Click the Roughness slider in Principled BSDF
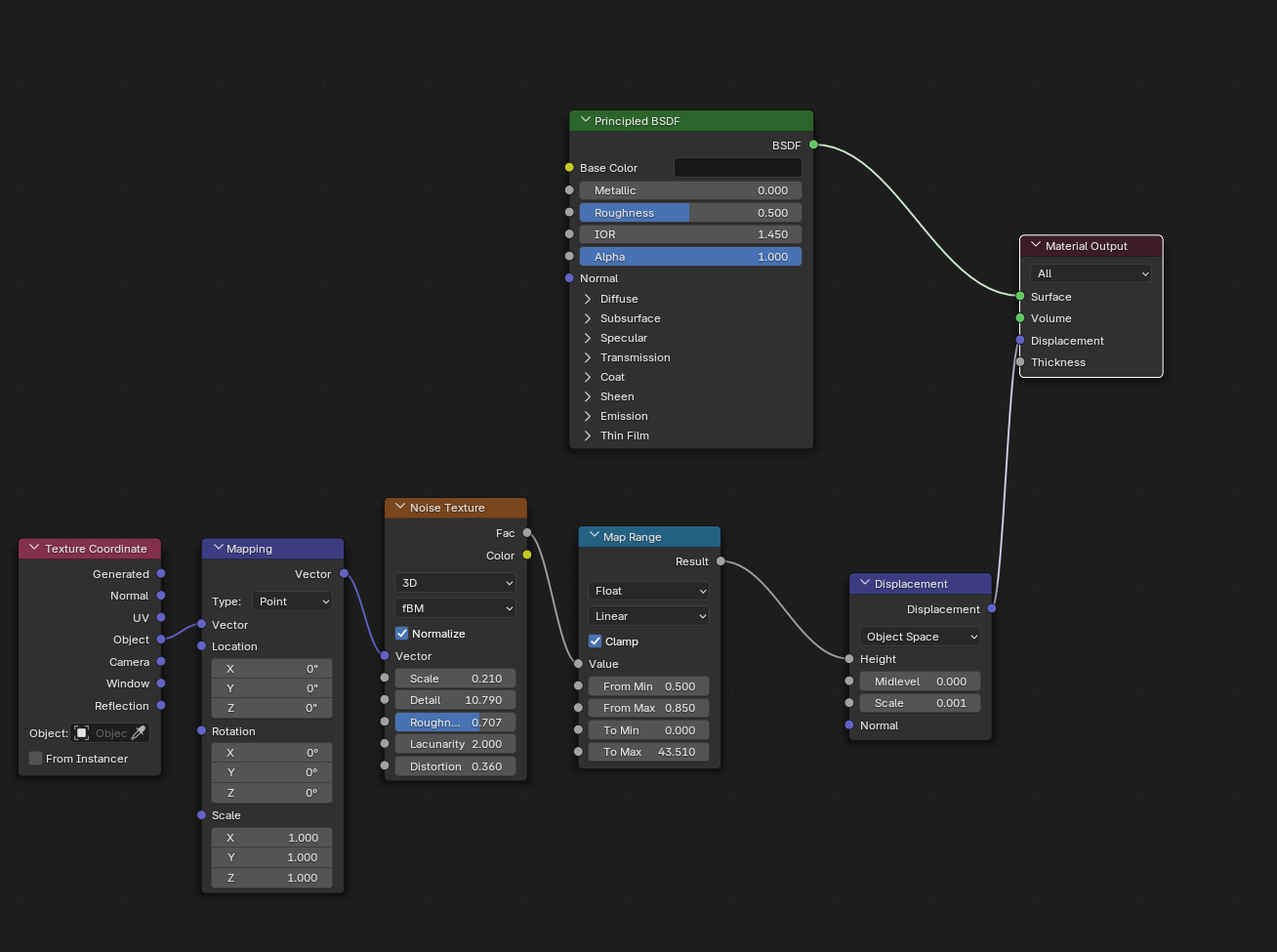This screenshot has width=1277, height=952. tap(690, 213)
